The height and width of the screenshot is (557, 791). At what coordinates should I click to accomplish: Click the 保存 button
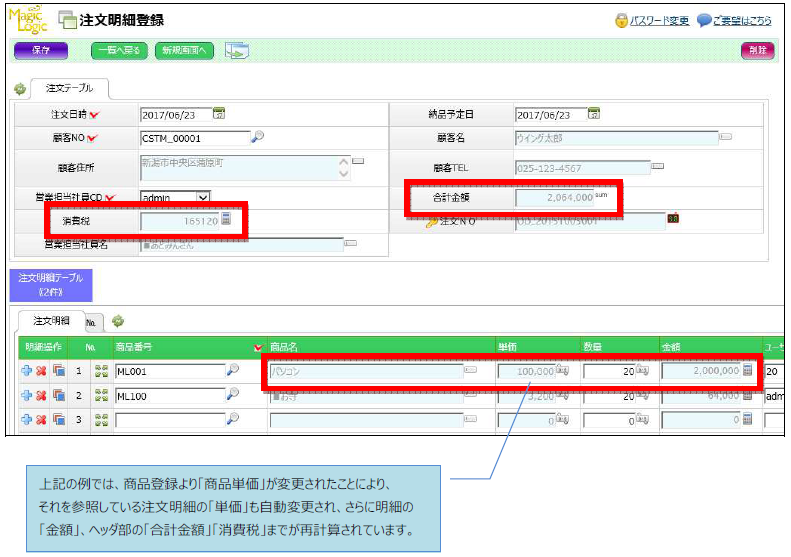pos(41,50)
